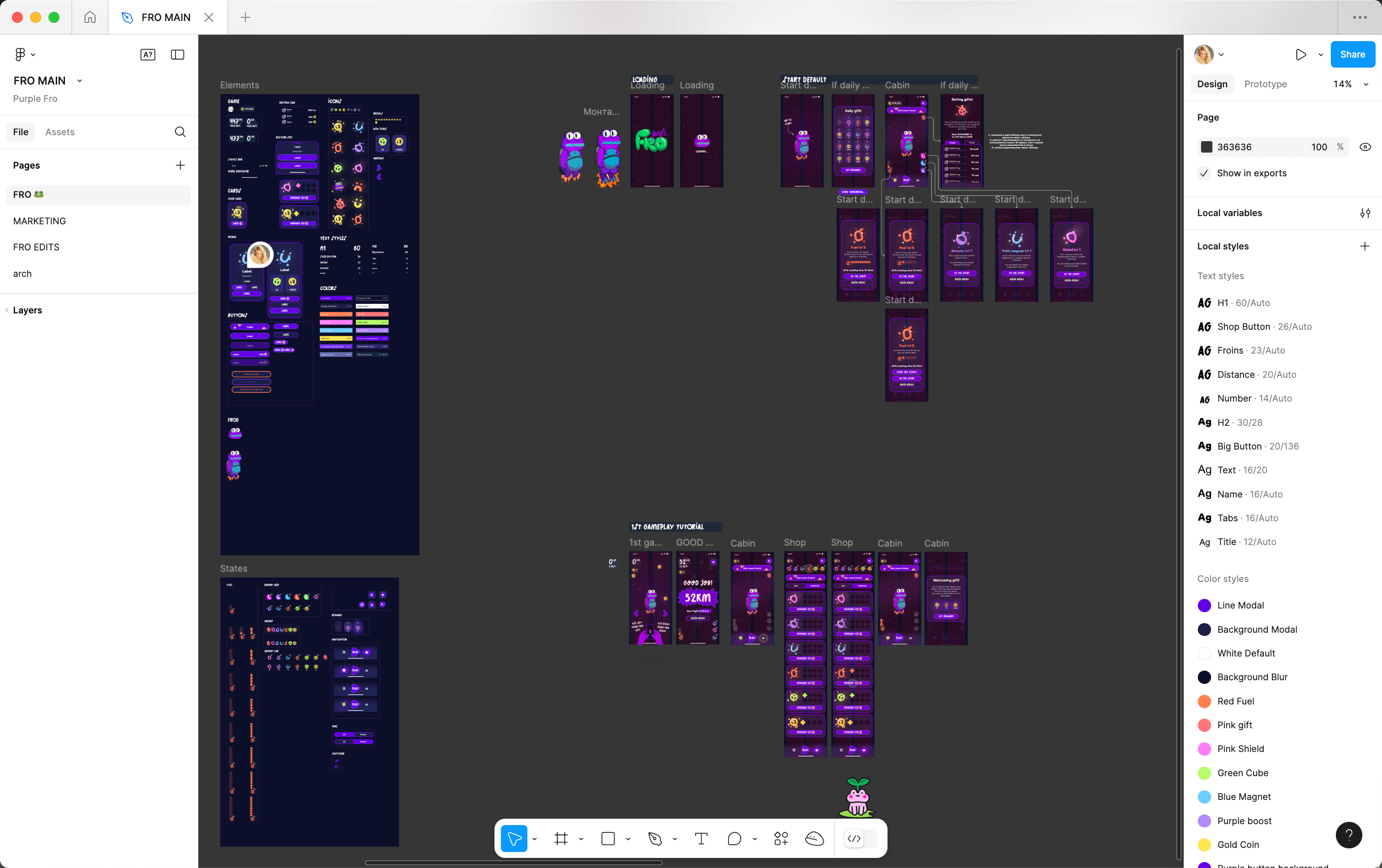
Task: Open Local variables settings icon
Action: (x=1365, y=213)
